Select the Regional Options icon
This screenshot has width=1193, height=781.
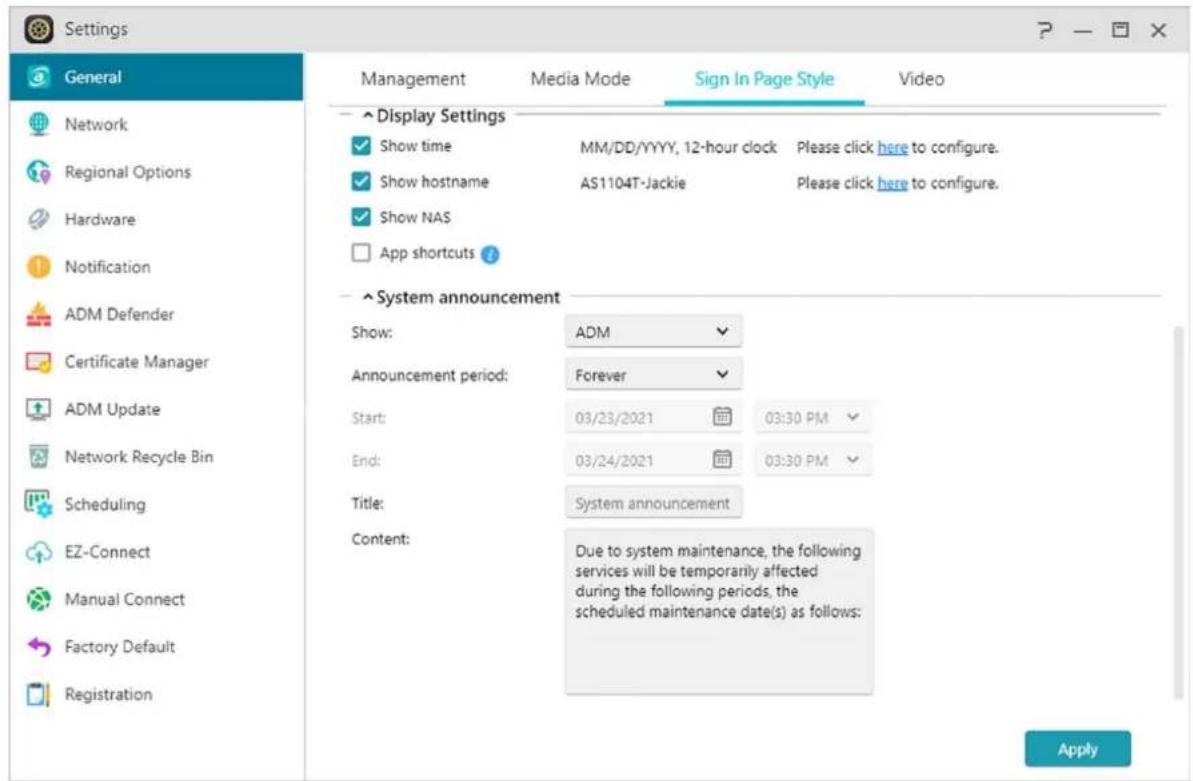32,172
